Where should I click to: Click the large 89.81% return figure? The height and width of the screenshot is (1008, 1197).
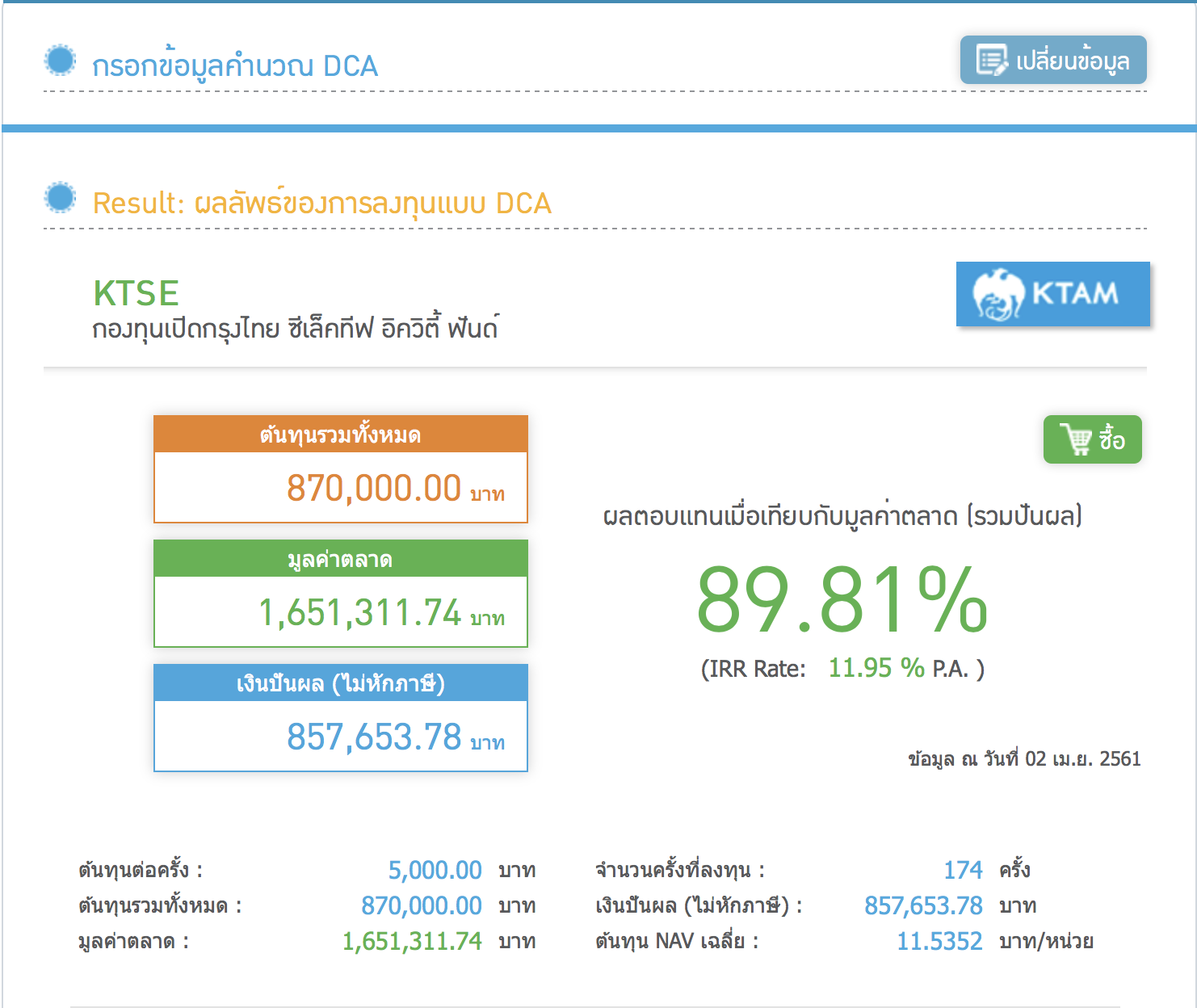coord(841,599)
